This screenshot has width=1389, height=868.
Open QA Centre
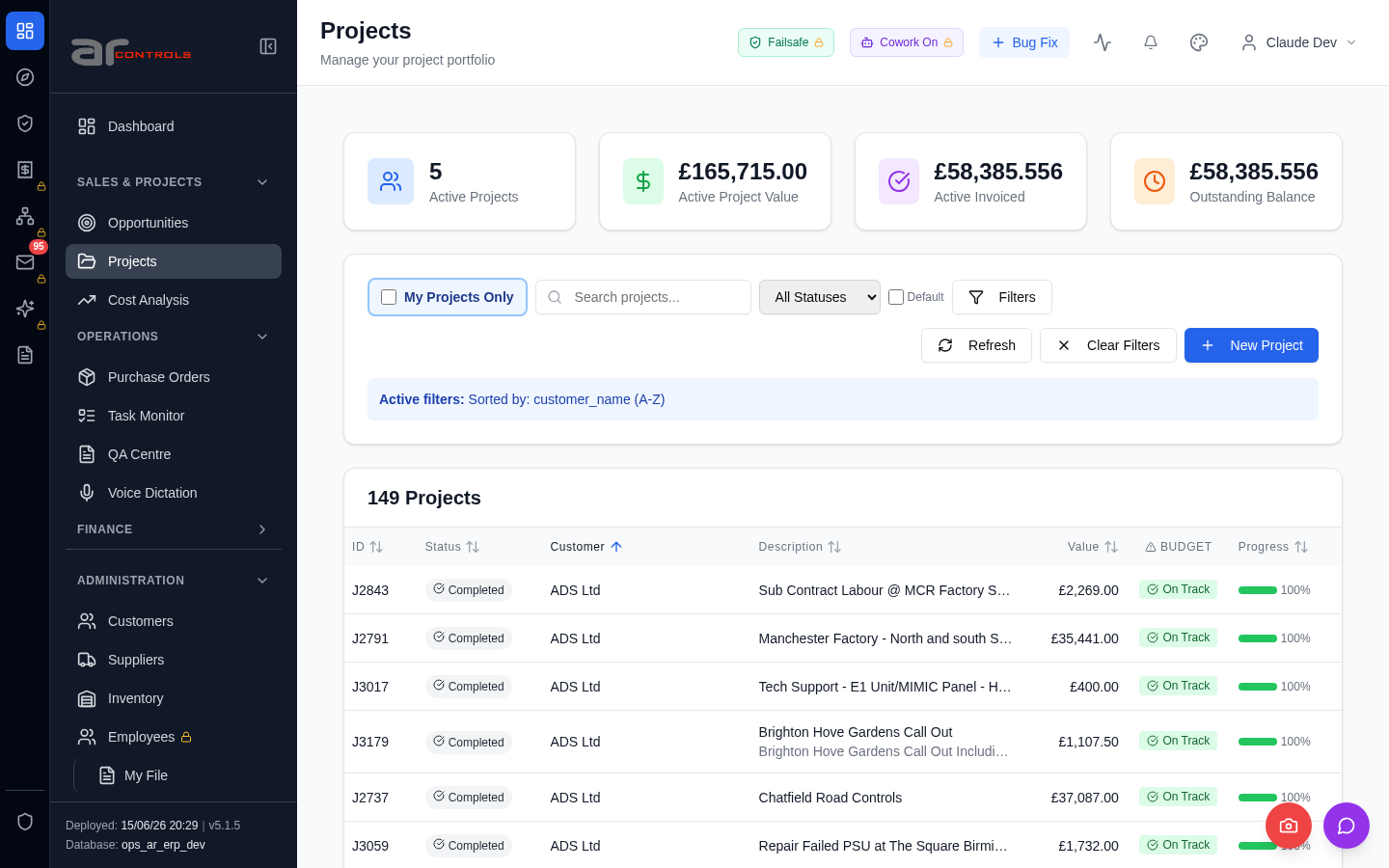pos(174,454)
